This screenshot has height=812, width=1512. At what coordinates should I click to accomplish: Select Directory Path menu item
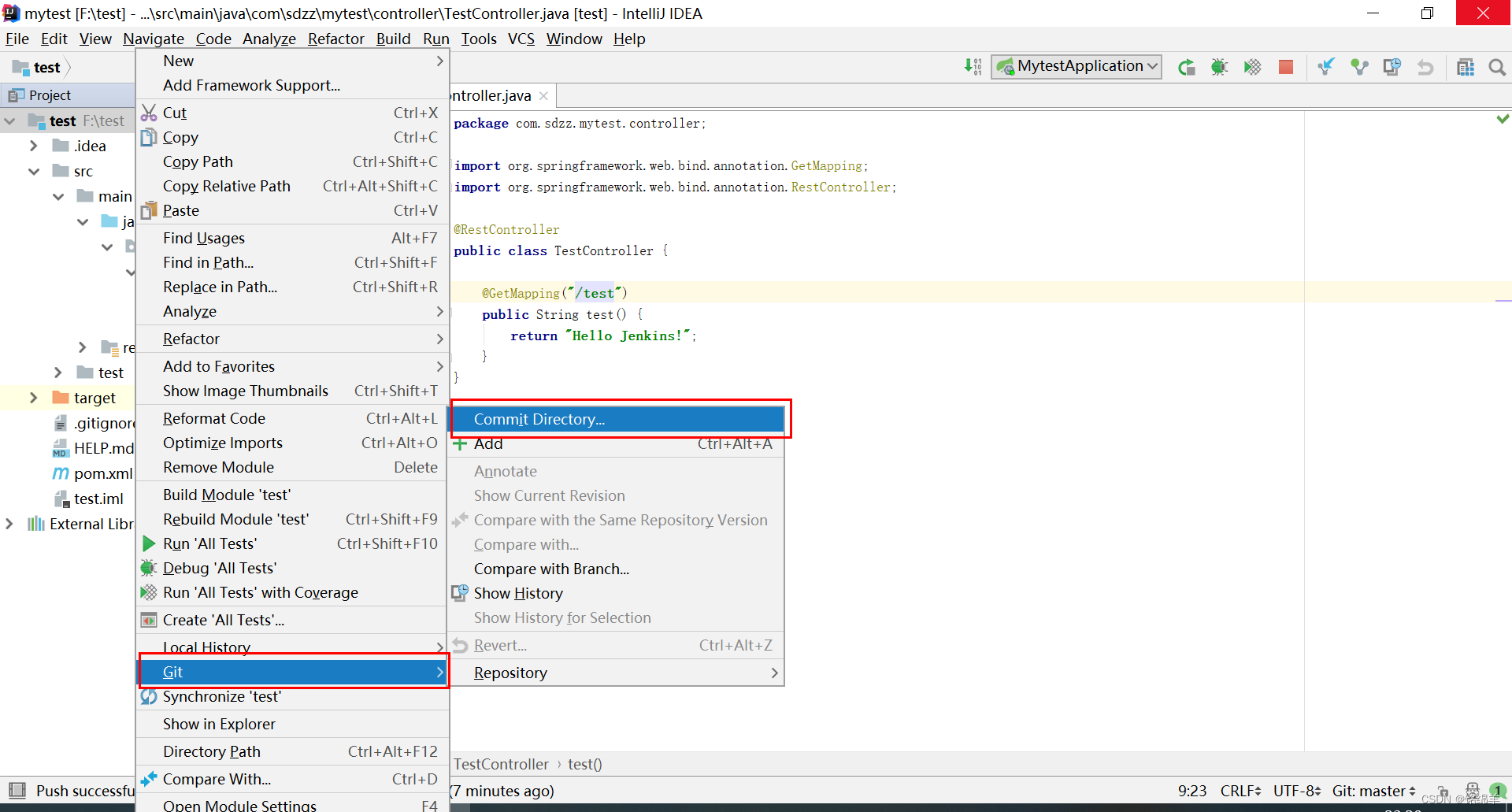293,751
